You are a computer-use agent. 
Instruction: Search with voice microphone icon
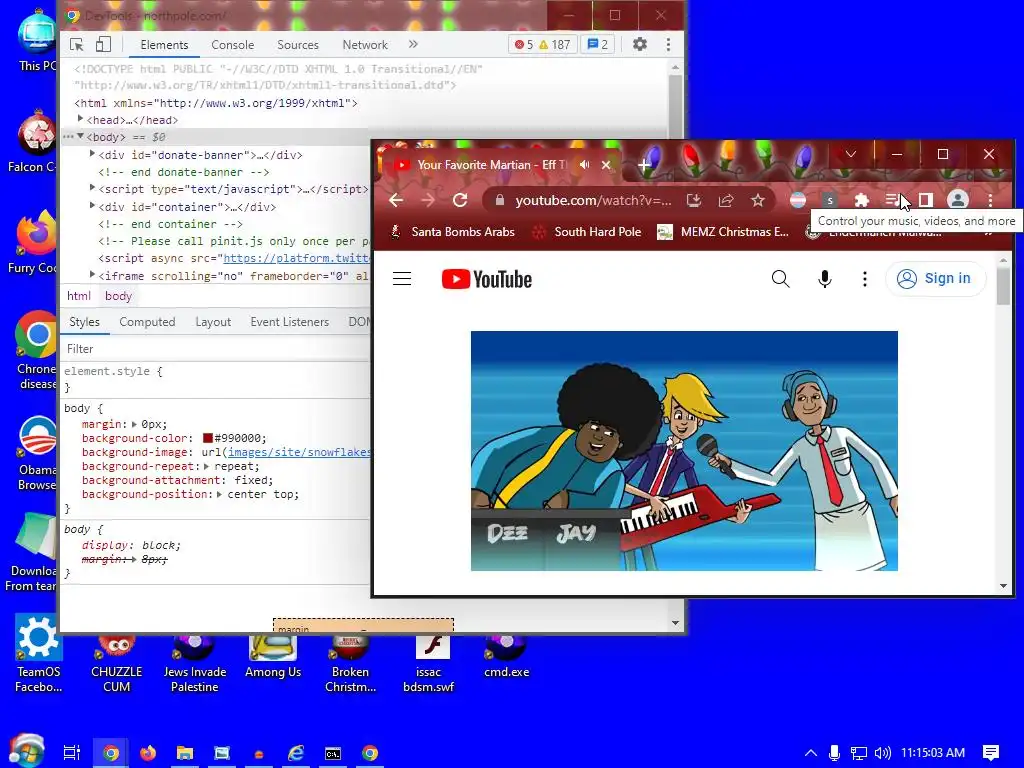(x=825, y=279)
